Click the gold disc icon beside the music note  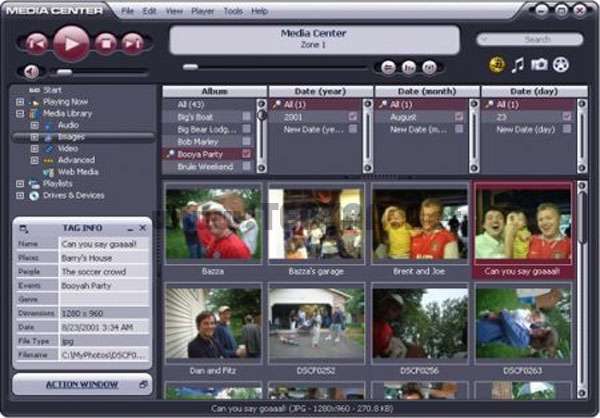point(497,65)
